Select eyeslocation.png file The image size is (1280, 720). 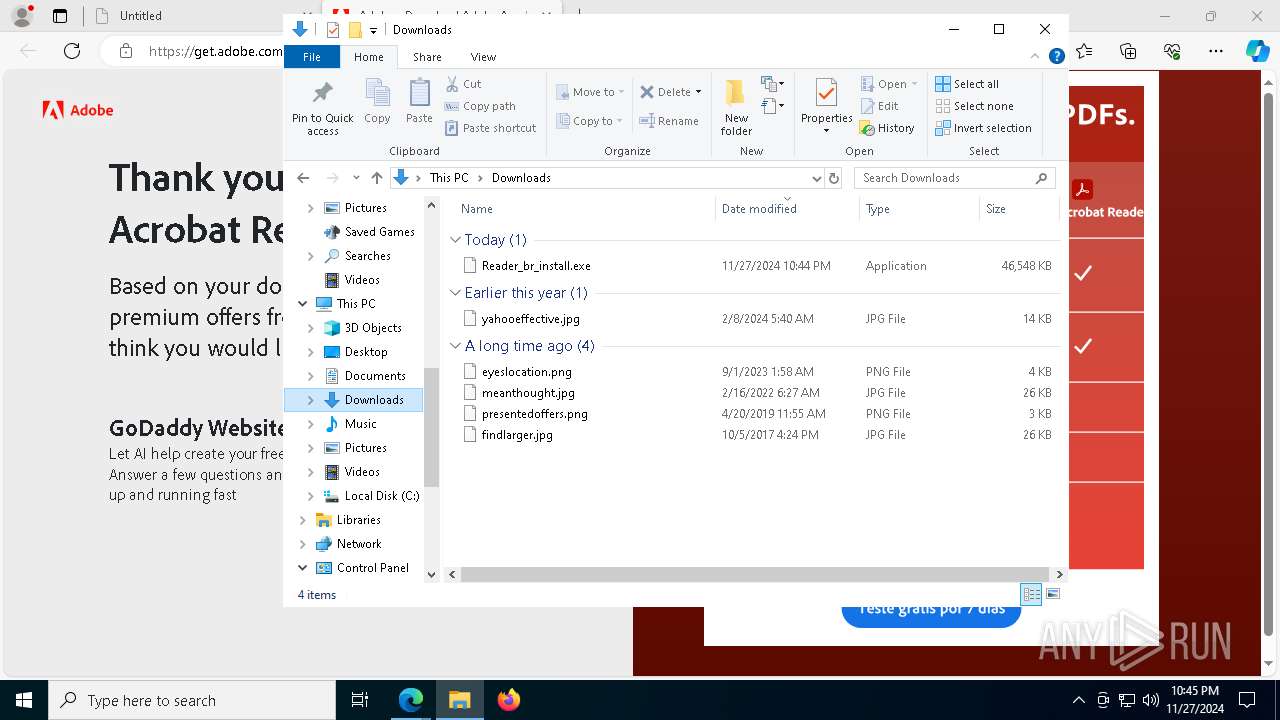(x=526, y=372)
